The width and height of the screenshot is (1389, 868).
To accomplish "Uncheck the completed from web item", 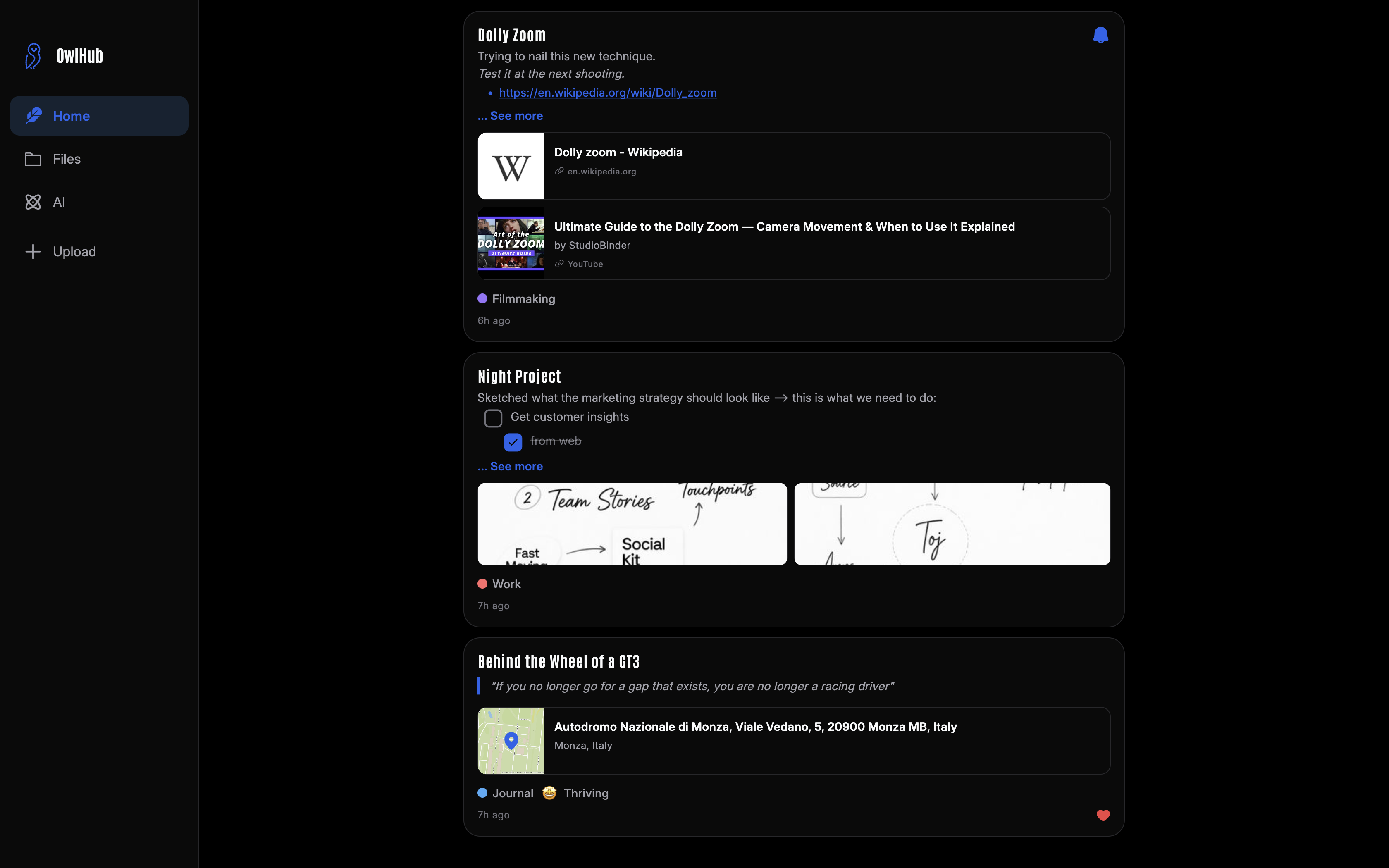I will (x=514, y=442).
